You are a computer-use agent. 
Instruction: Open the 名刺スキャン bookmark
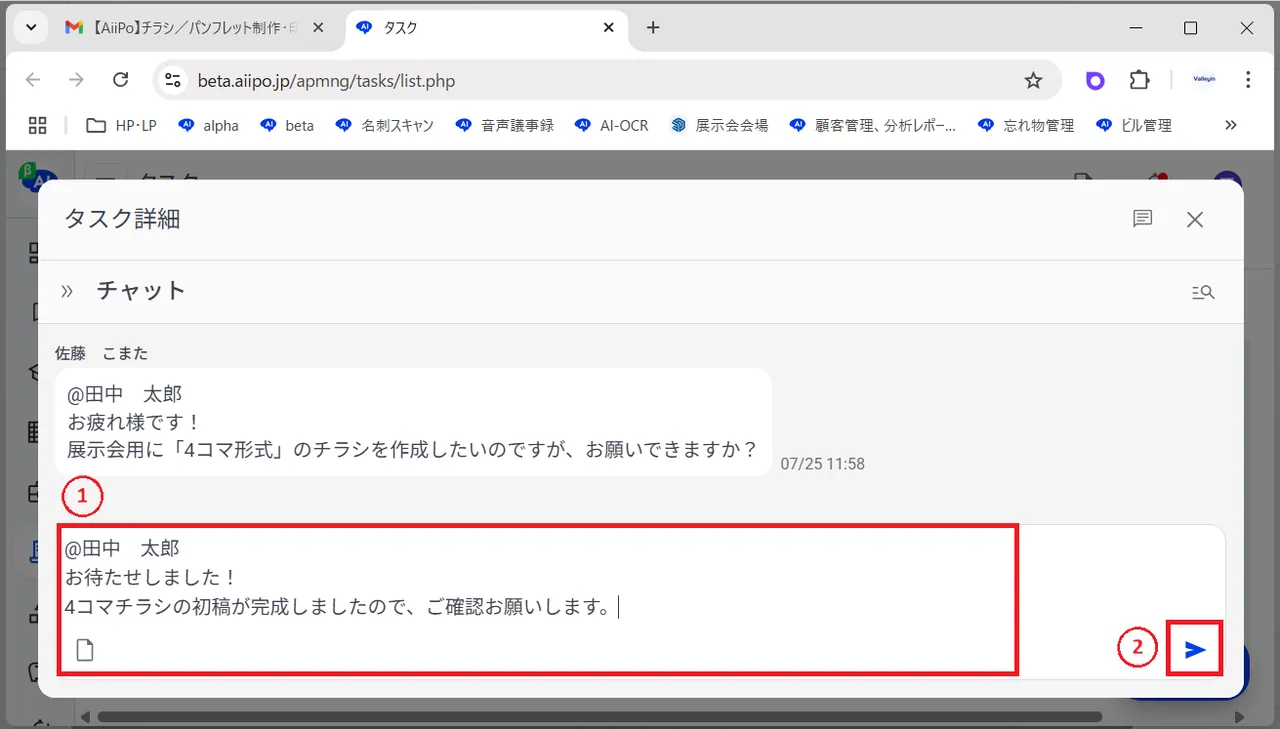pos(385,125)
